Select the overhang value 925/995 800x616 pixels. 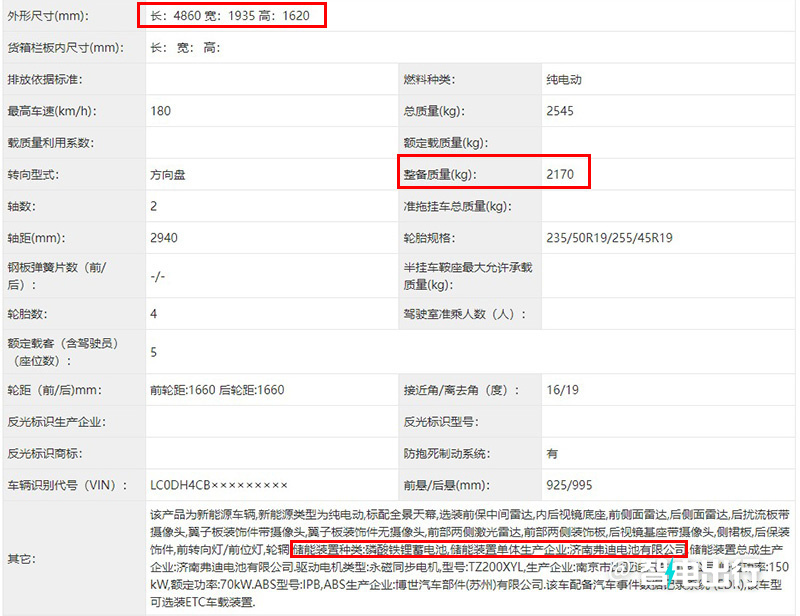tap(569, 485)
